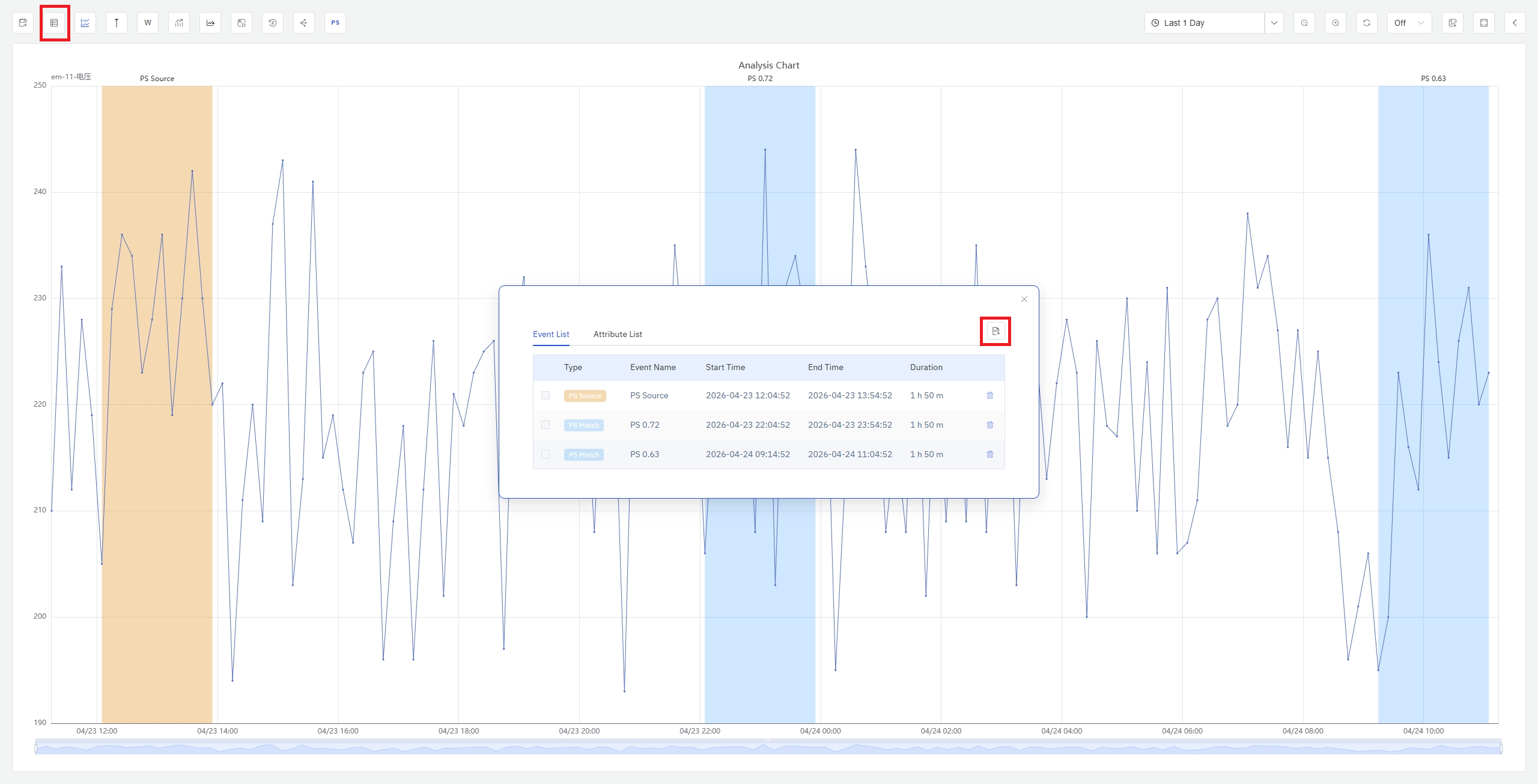Viewport: 1538px width, 784px height.
Task: Zoom out the chart time range
Action: (1304, 23)
